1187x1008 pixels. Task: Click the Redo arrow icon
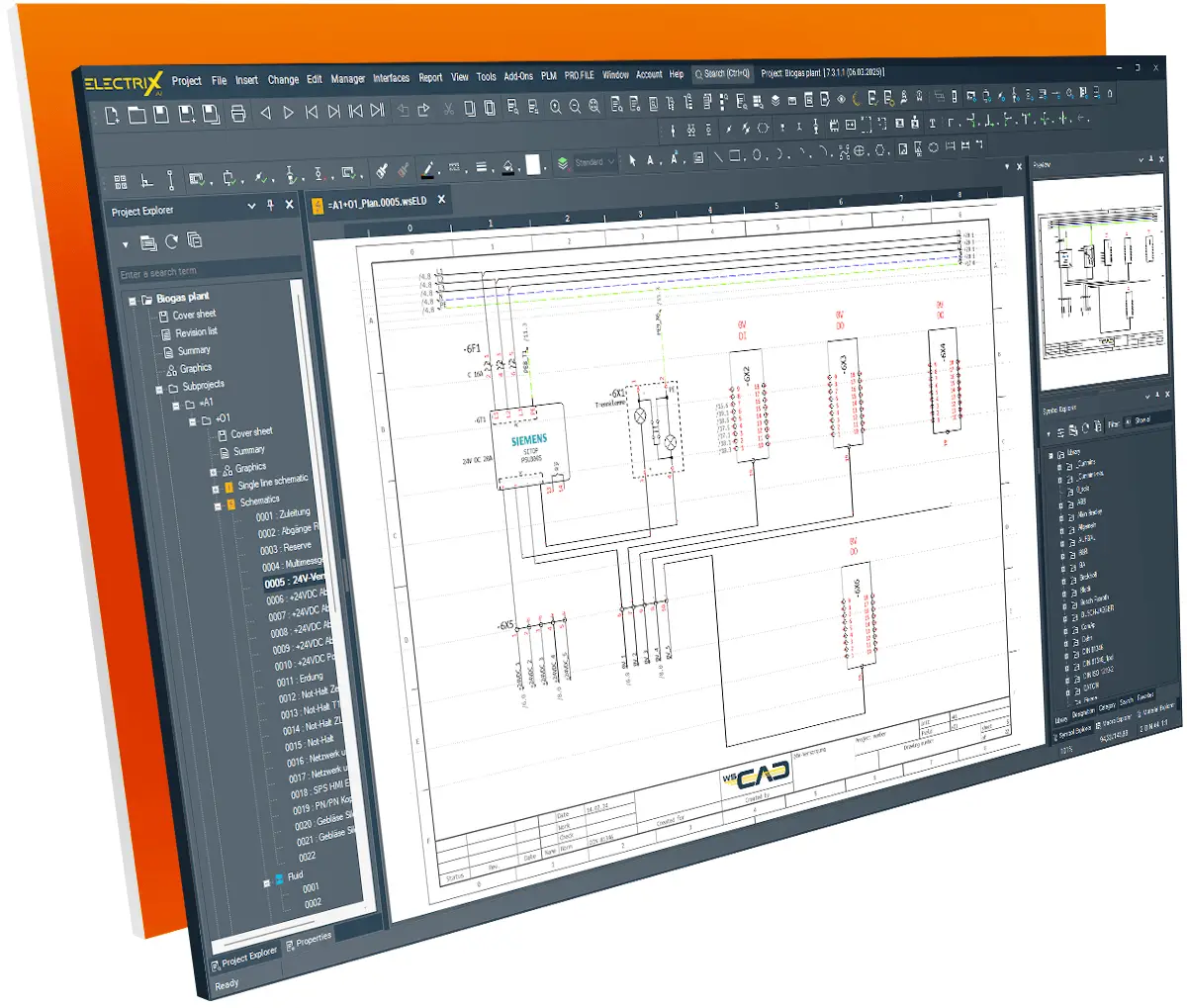click(x=424, y=110)
